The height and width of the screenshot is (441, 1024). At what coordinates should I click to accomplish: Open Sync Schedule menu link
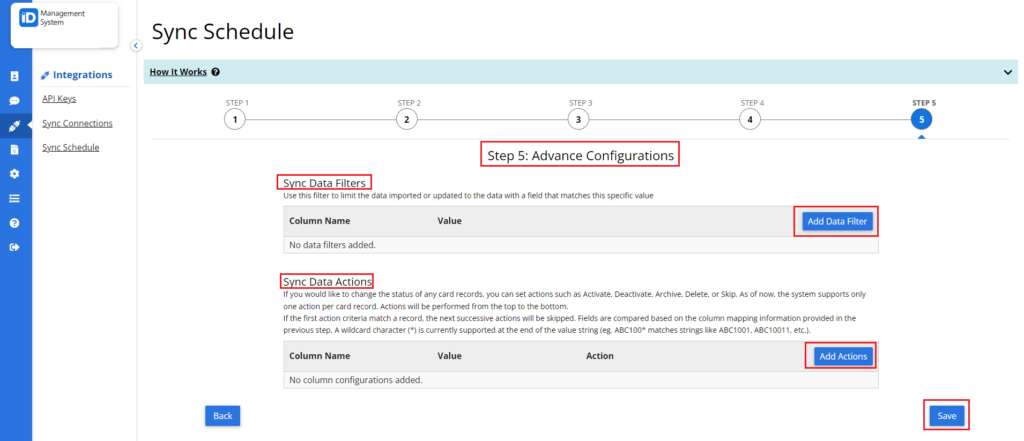click(x=71, y=147)
